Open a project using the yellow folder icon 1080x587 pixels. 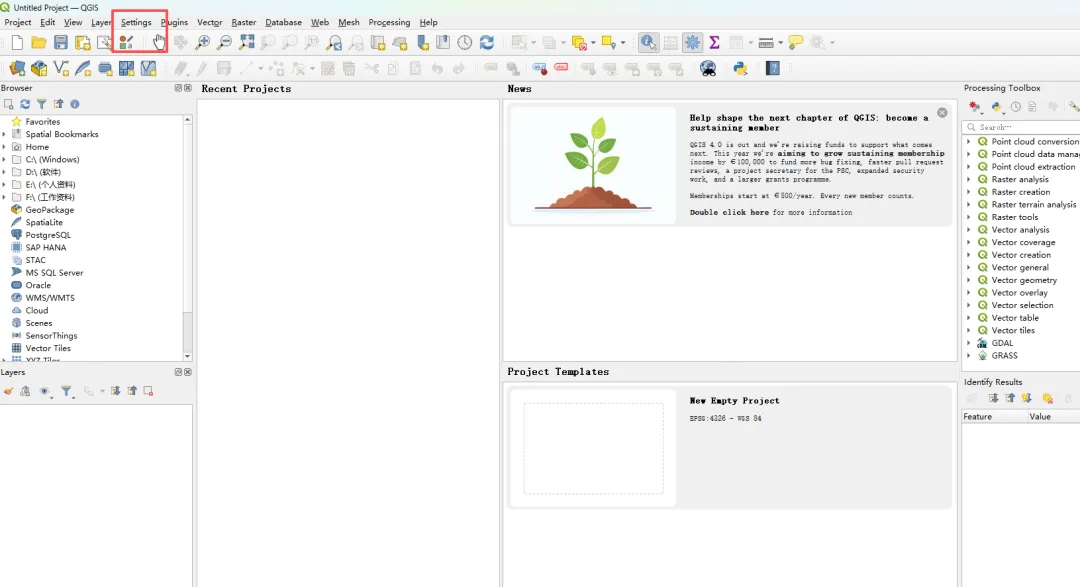39,43
